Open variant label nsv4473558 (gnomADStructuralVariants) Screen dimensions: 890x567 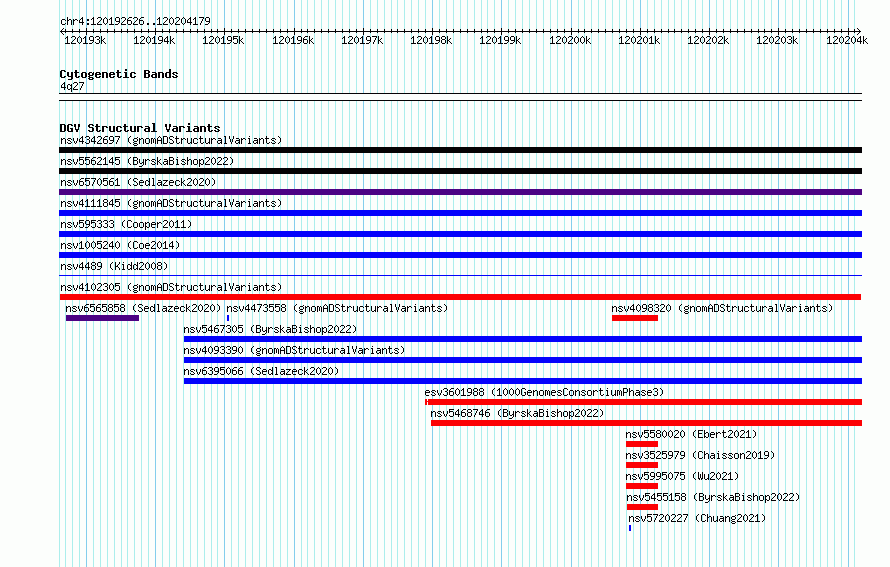click(337, 308)
